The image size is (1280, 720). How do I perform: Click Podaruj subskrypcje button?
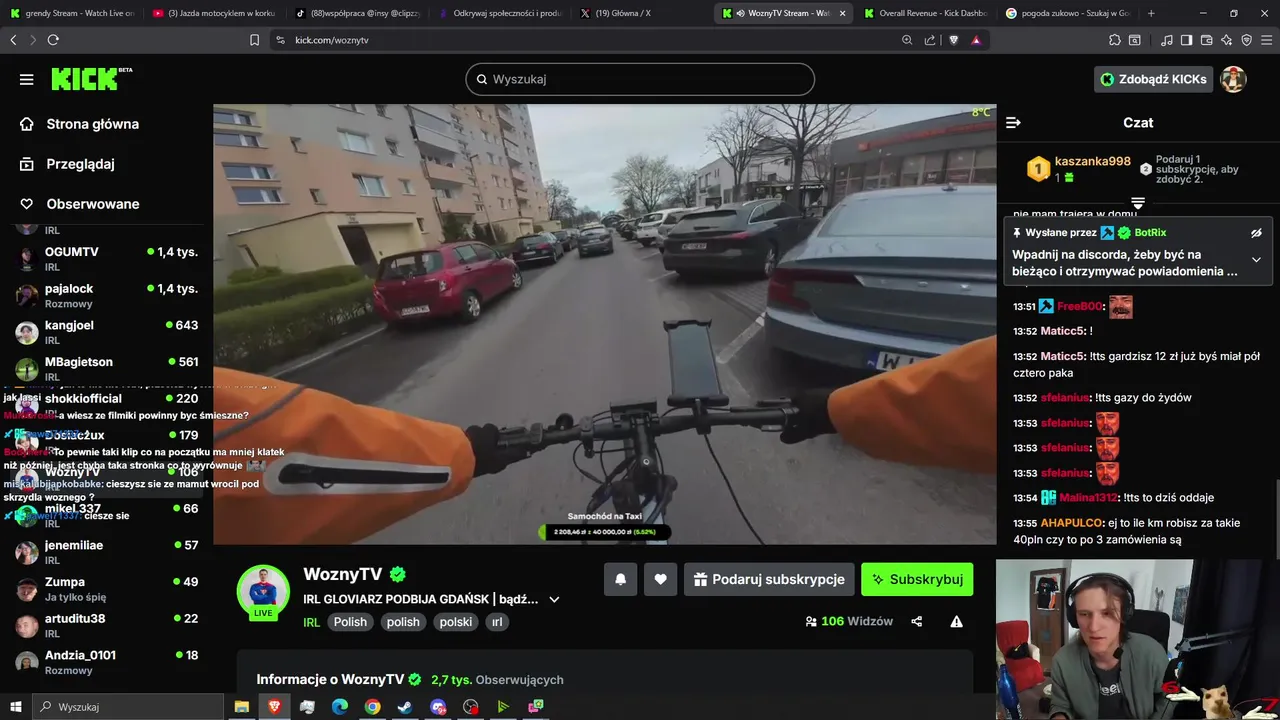point(769,579)
